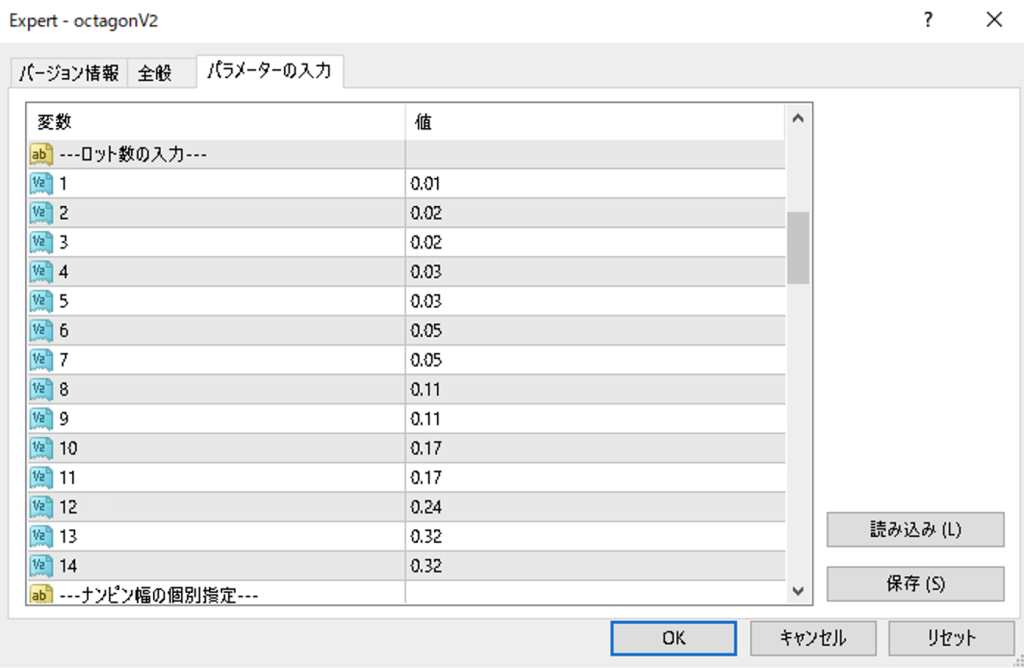Click the scroll down arrow of parameter list
Image resolution: width=1024 pixels, height=668 pixels.
click(x=798, y=591)
